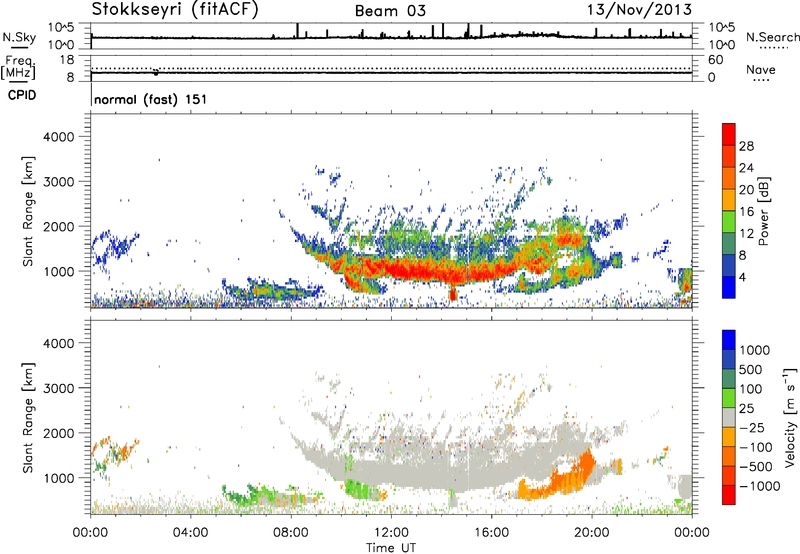800x554 pixels.
Task: Click the -500 tick on Velocity colorbar
Action: tap(756, 467)
